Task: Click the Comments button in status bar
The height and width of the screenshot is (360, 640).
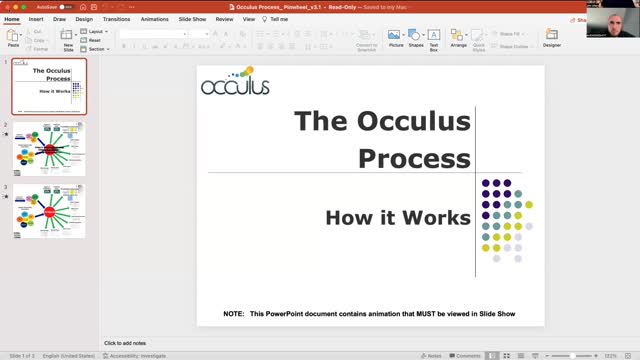Action: [x=465, y=356]
